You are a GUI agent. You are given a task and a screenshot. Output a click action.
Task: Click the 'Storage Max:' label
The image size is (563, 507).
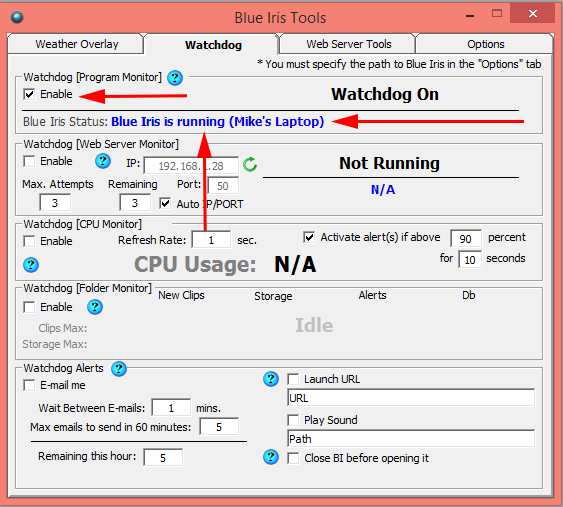pyautogui.click(x=55, y=344)
